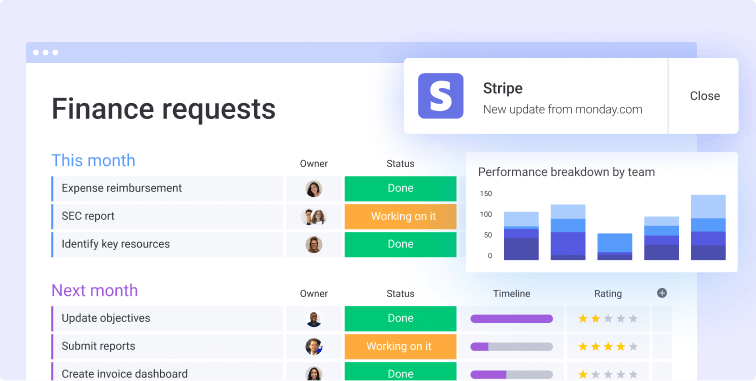Click the Stripe notification title
This screenshot has height=381, width=756.
pyautogui.click(x=503, y=88)
